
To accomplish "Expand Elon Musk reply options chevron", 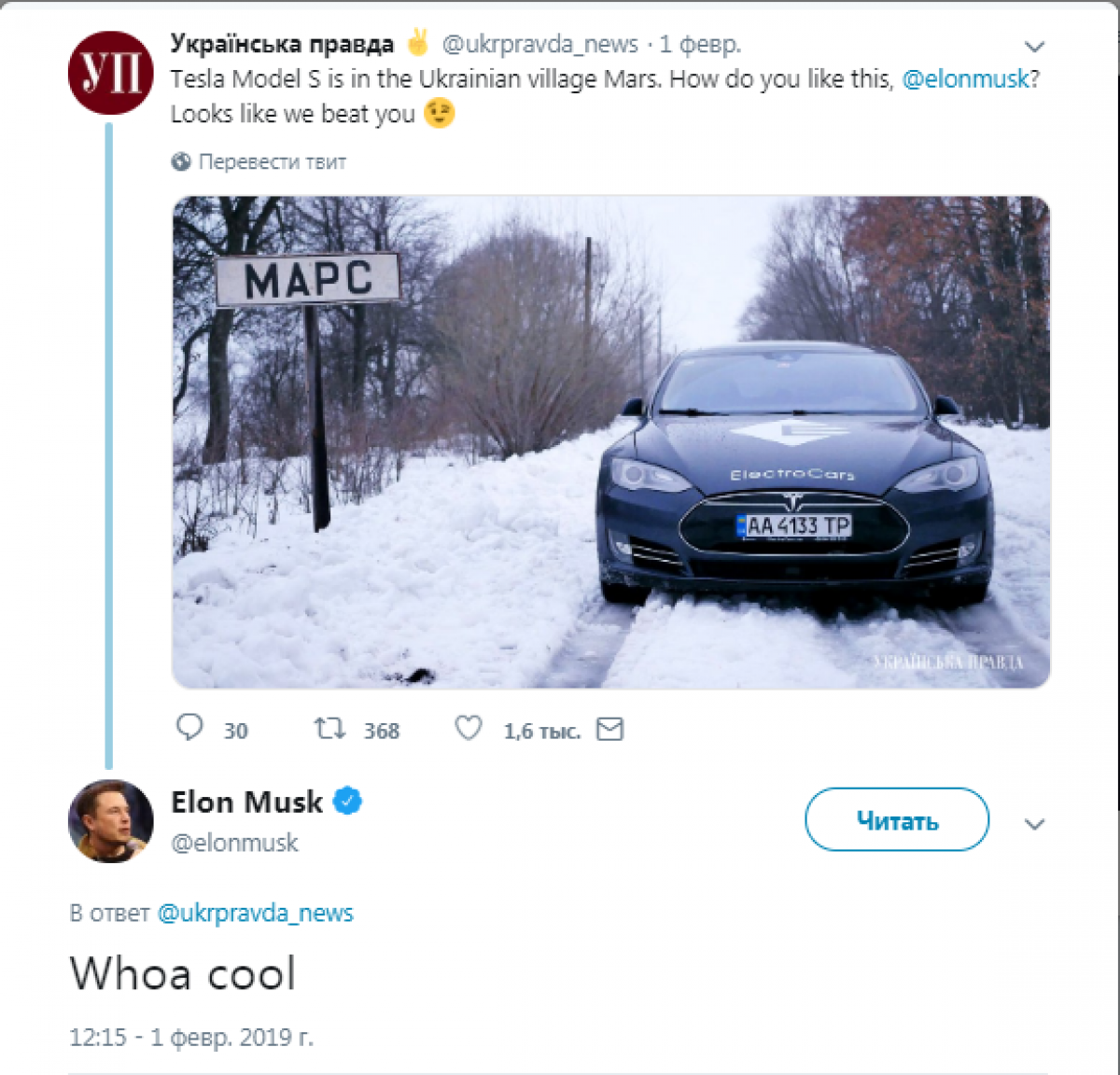I will (1034, 824).
